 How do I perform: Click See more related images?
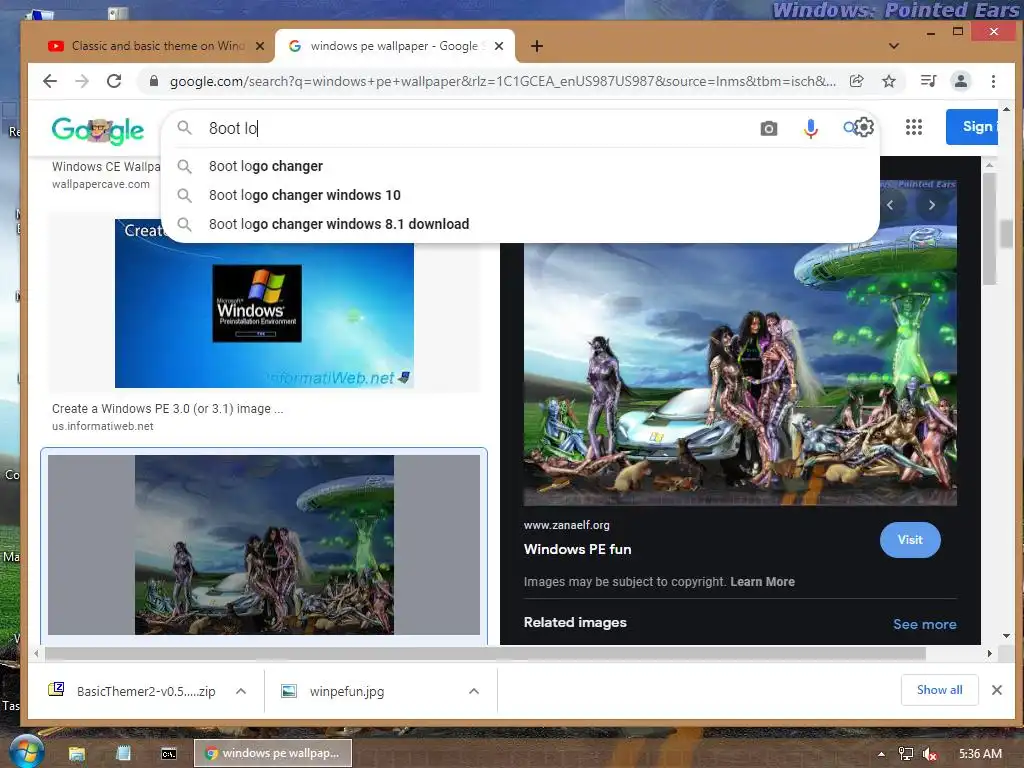tap(924, 624)
